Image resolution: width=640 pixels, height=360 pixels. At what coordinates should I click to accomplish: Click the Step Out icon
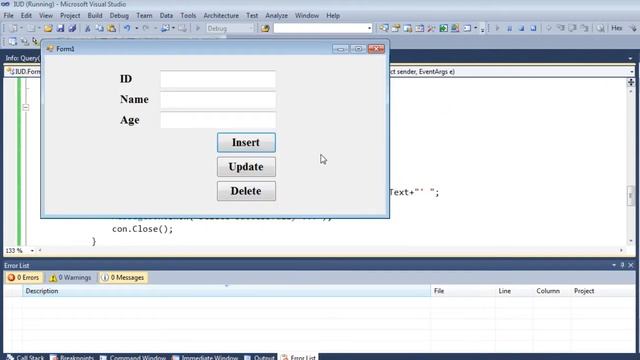(584, 28)
